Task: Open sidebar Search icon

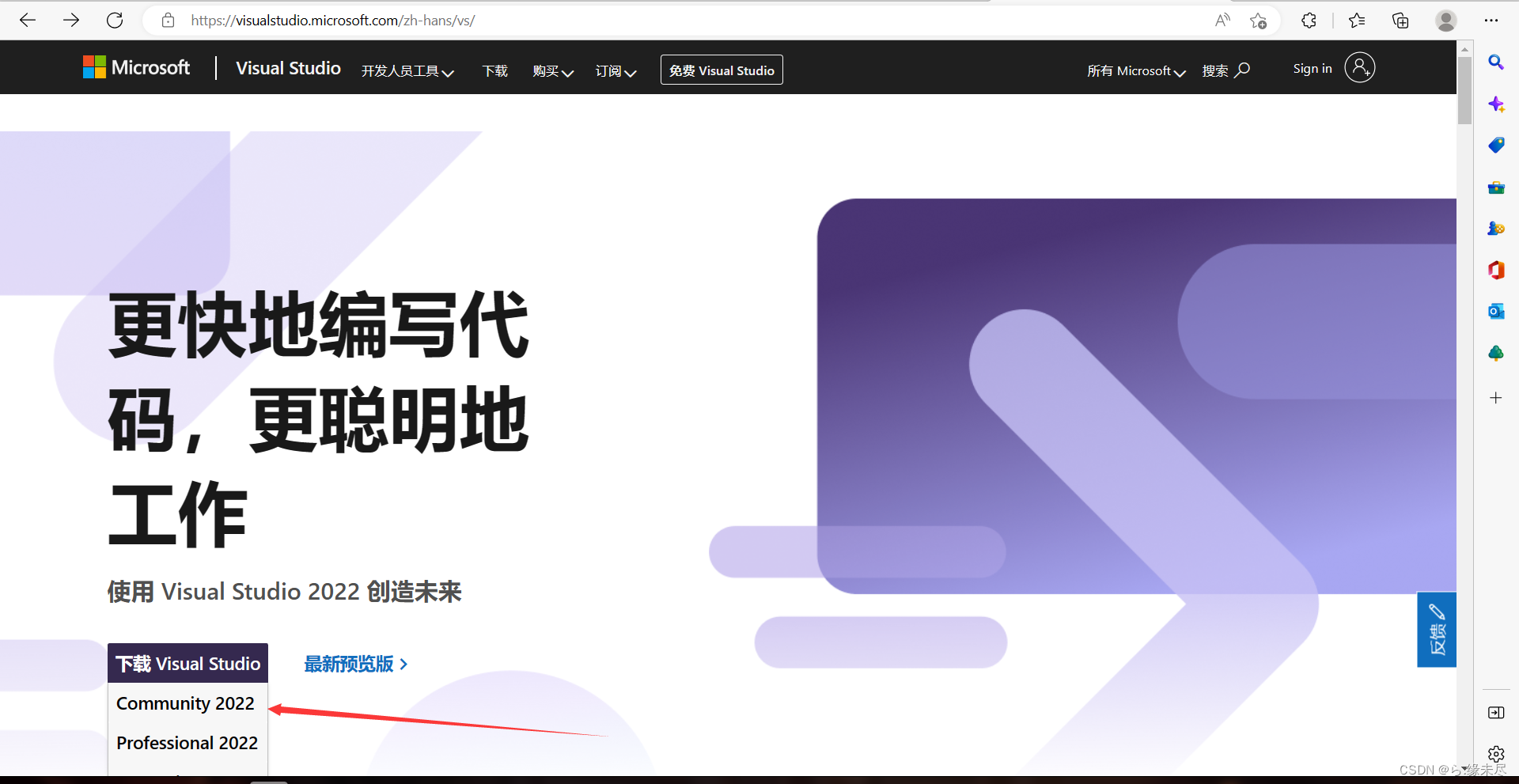Action: coord(1496,62)
